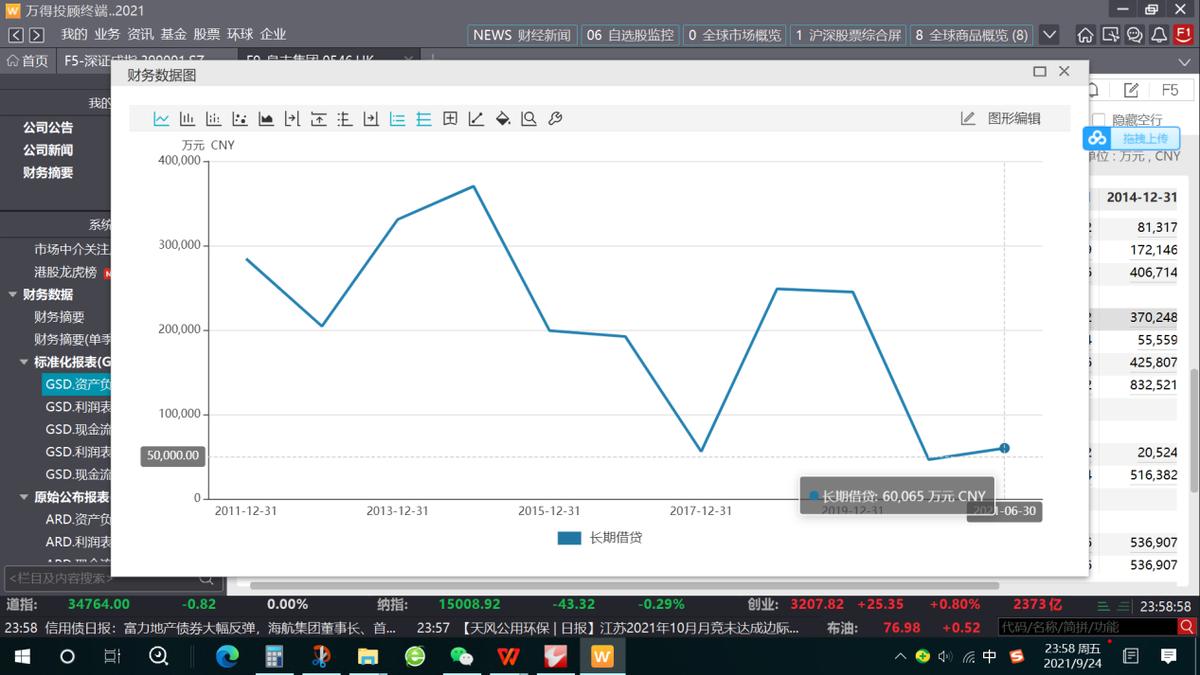Collapse the 原始公布报表 tree node
The width and height of the screenshot is (1200, 675).
tap(25, 497)
